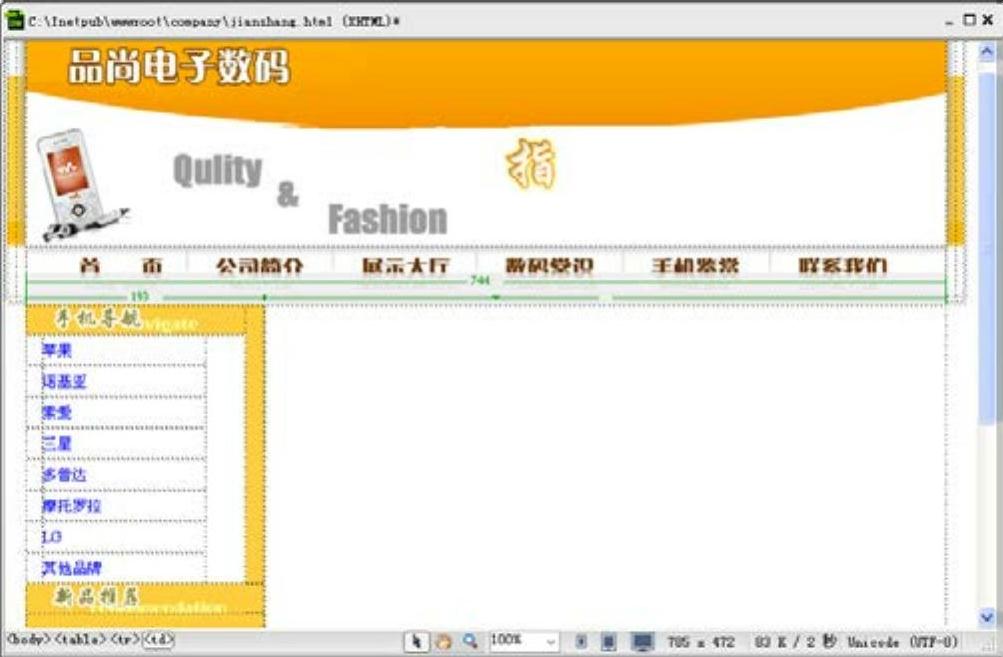Click the 83 K / 2 秒 download size readout

(795, 642)
